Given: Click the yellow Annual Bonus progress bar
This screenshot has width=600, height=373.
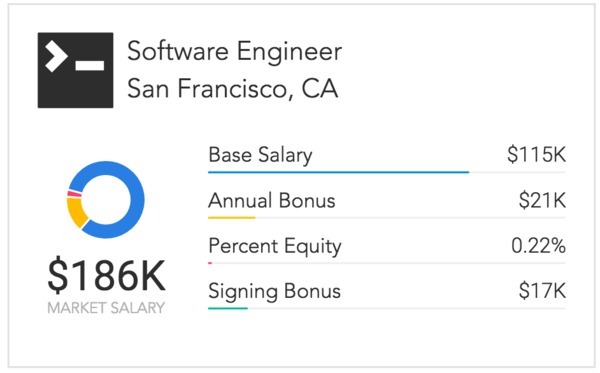Looking at the screenshot, I should click(x=232, y=218).
